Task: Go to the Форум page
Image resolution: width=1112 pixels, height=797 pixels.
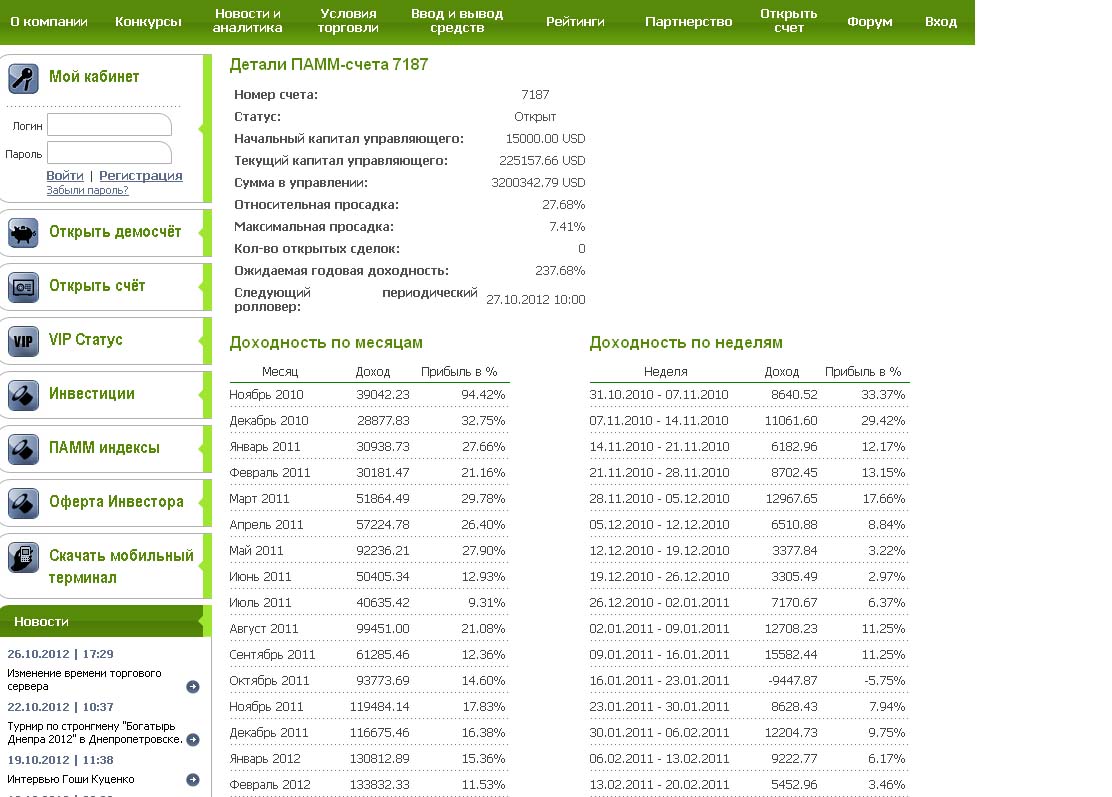Action: [869, 21]
